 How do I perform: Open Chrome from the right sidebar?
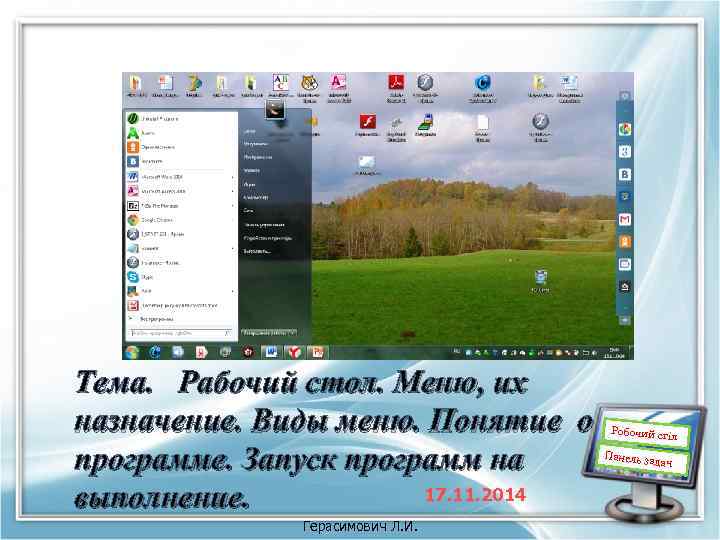(624, 129)
